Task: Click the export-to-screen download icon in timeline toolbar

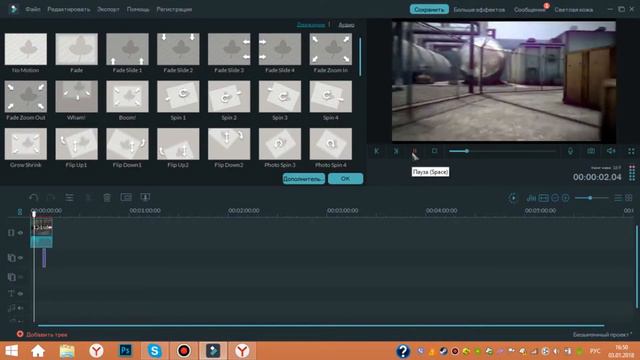Action: (x=145, y=198)
